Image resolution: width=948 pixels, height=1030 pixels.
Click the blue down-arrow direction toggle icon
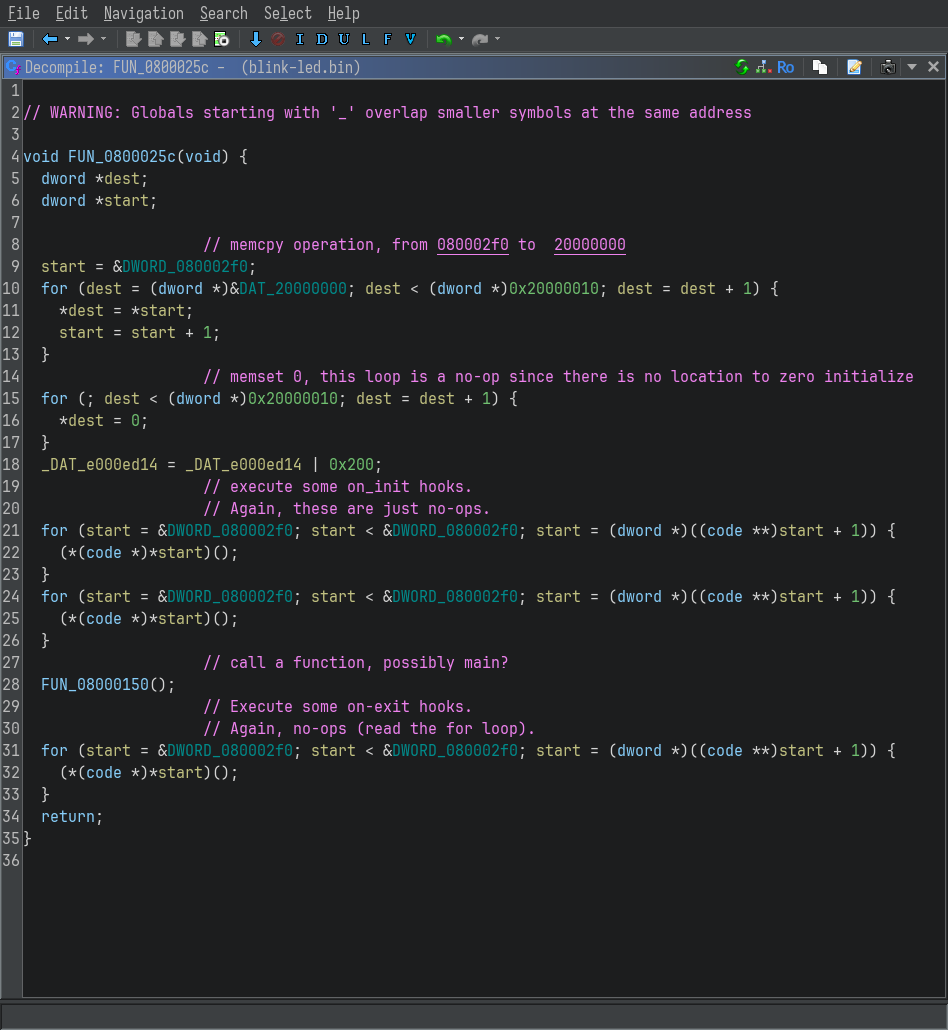[x=255, y=39]
